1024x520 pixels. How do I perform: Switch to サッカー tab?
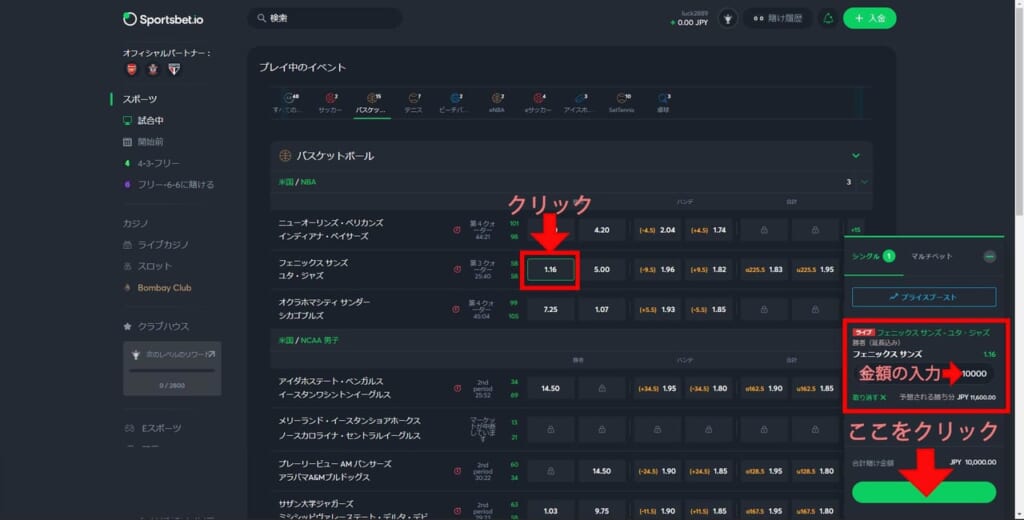click(330, 103)
